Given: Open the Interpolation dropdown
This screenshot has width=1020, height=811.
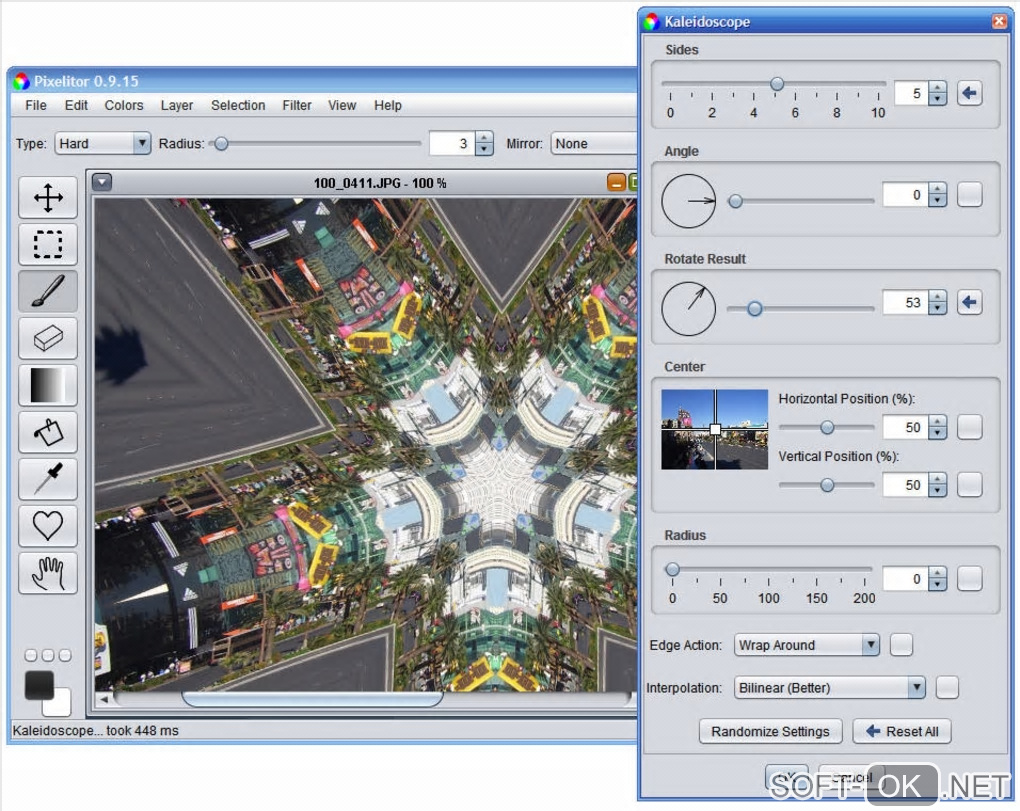Looking at the screenshot, I should pos(829,687).
